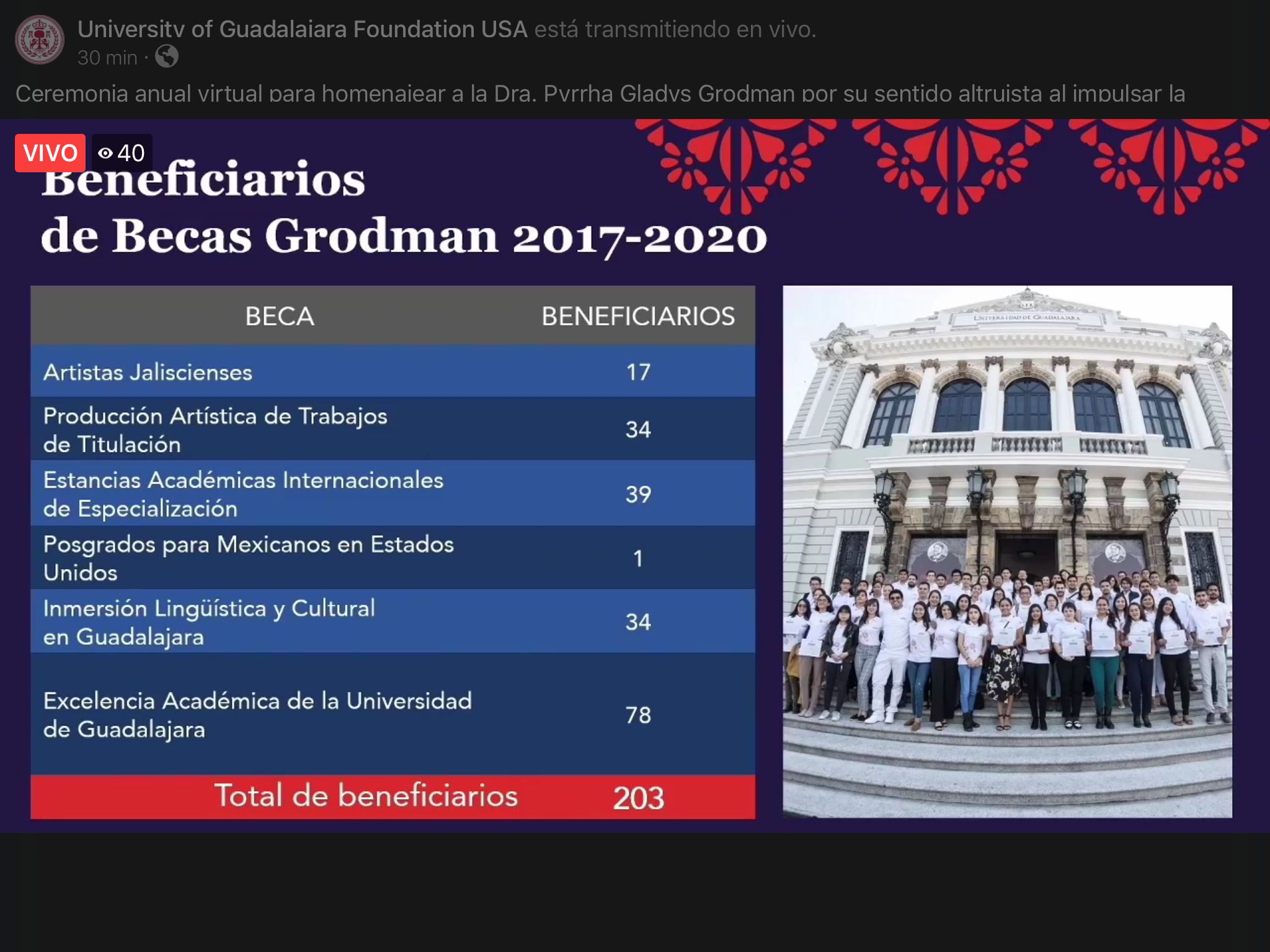
Task: Expand the truncated Ceremonia anual post description
Action: pyautogui.click(x=600, y=94)
